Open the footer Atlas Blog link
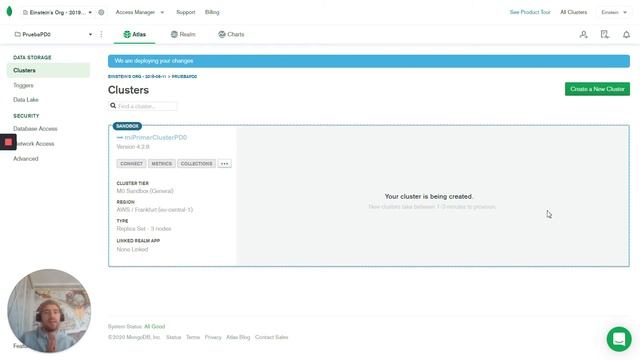Screen dimensions: 640x360 coord(238,337)
